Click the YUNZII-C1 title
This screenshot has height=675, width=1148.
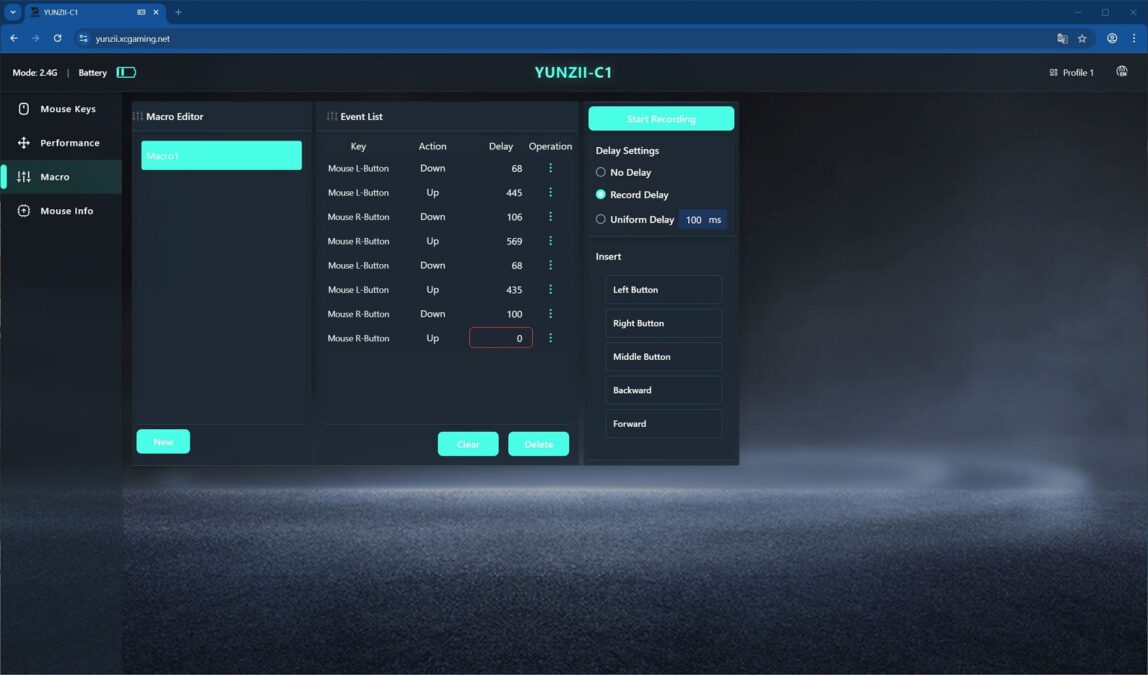click(573, 72)
